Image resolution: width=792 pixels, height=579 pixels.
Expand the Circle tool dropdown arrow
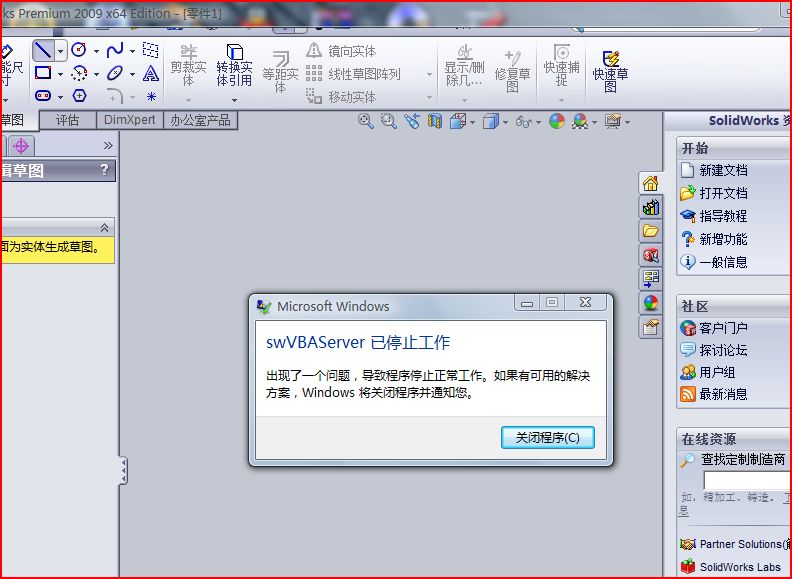[x=96, y=51]
